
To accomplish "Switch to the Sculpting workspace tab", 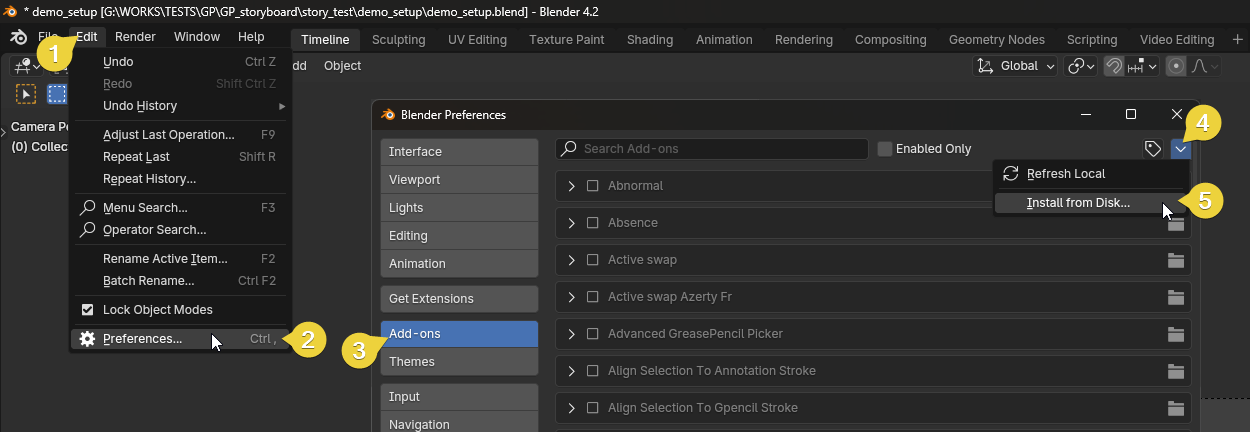I will pyautogui.click(x=398, y=40).
